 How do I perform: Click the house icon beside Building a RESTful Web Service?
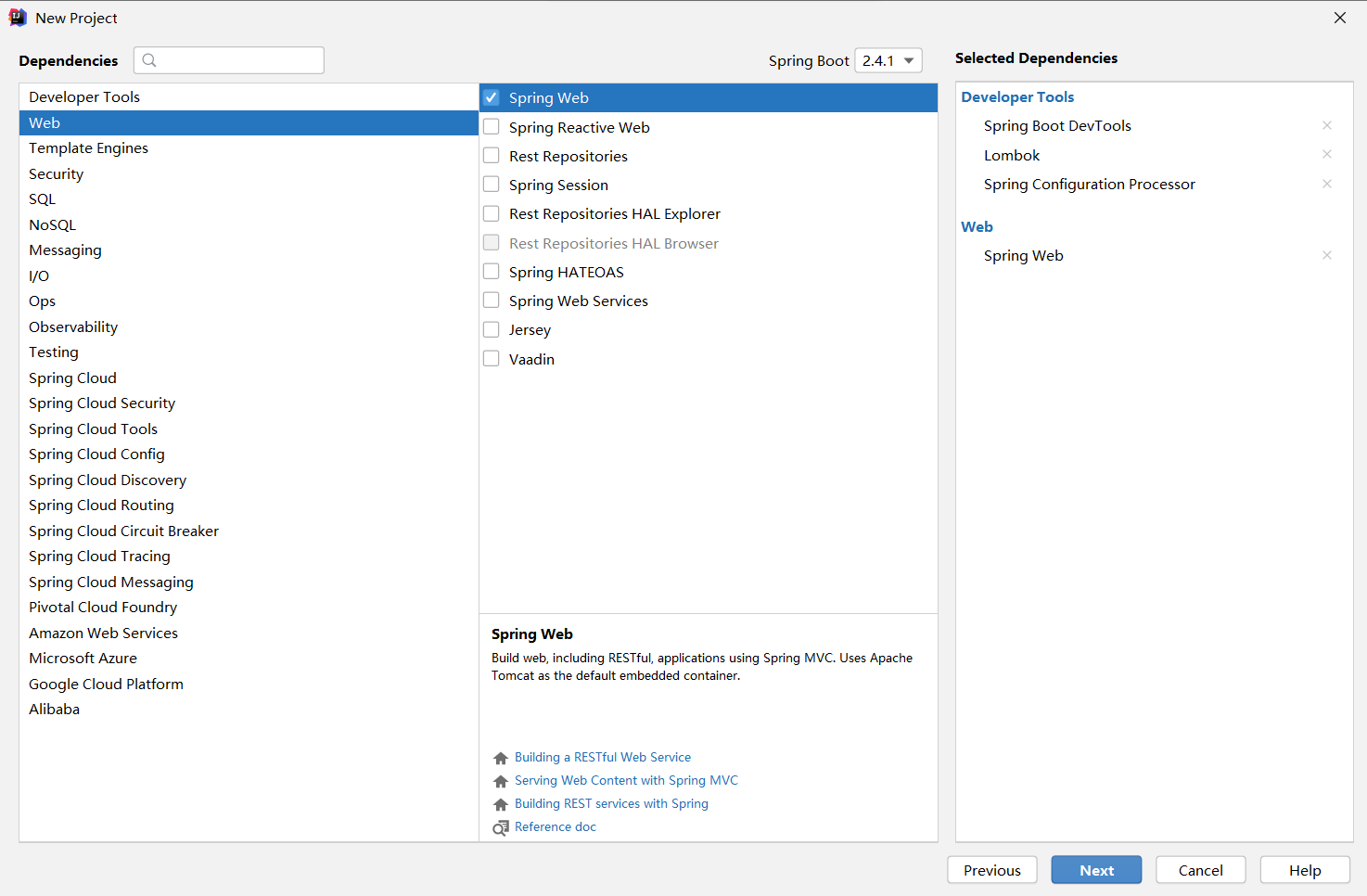[501, 758]
